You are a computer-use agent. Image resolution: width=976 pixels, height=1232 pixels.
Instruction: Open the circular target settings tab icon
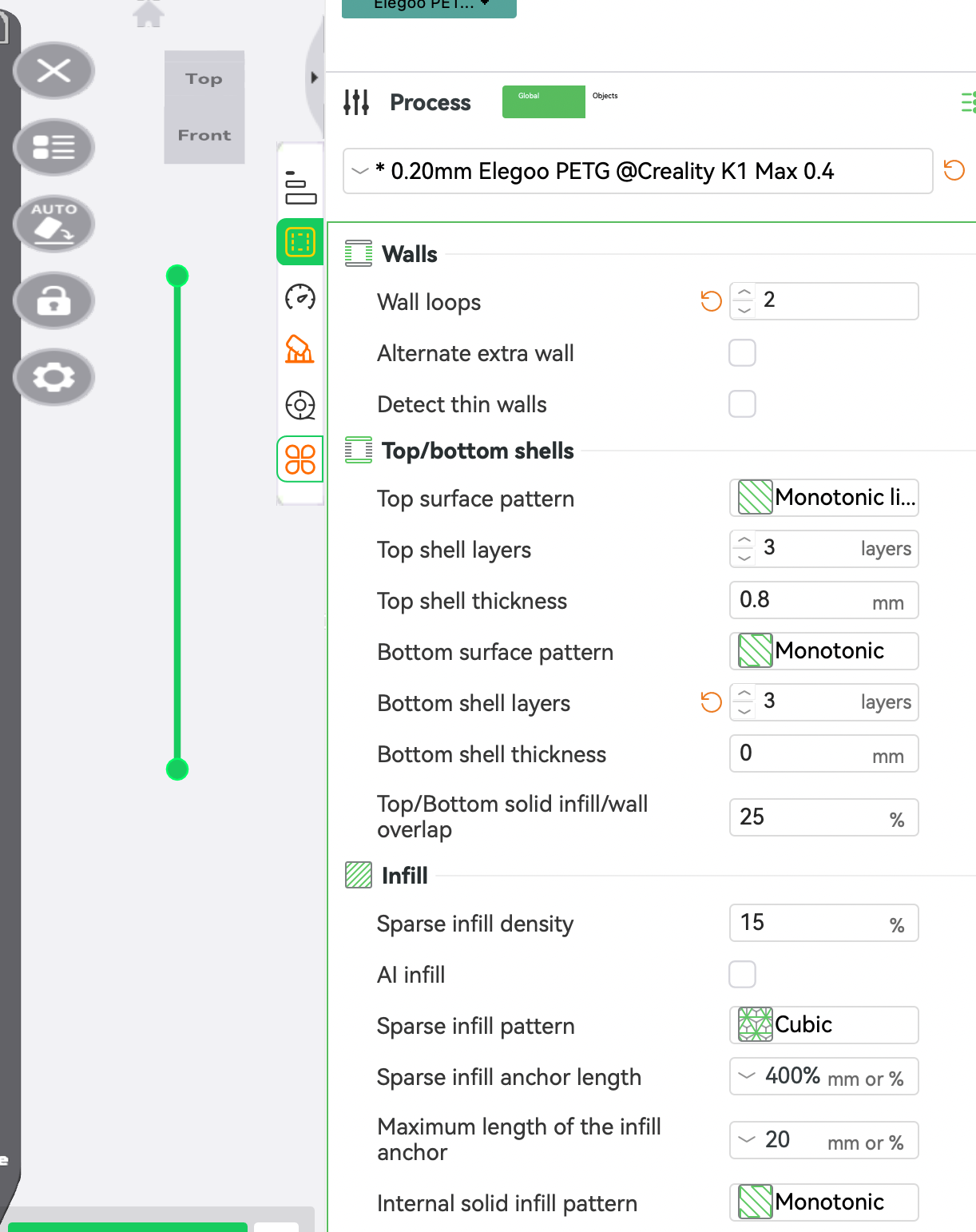300,405
